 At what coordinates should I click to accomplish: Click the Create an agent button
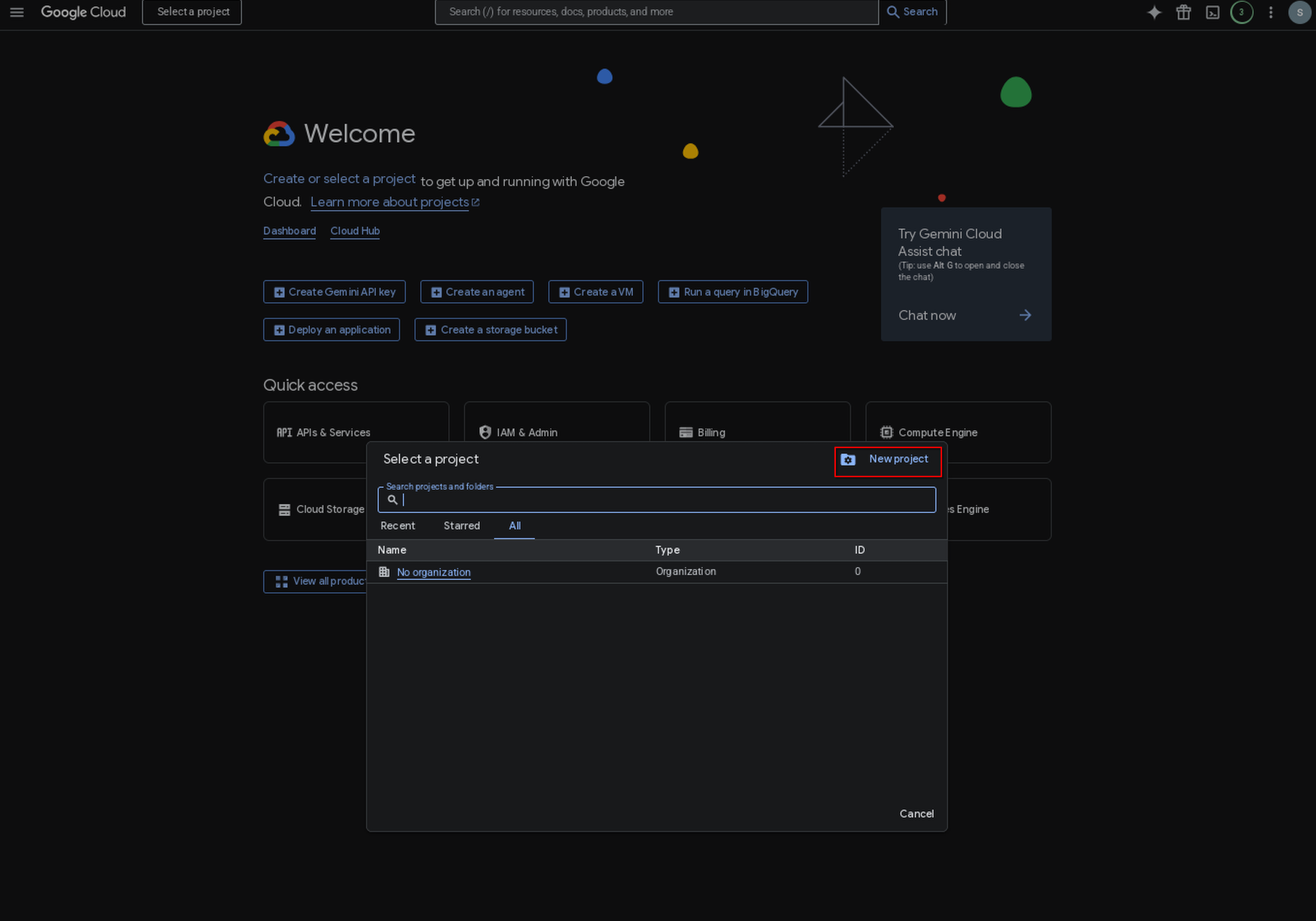pos(477,292)
